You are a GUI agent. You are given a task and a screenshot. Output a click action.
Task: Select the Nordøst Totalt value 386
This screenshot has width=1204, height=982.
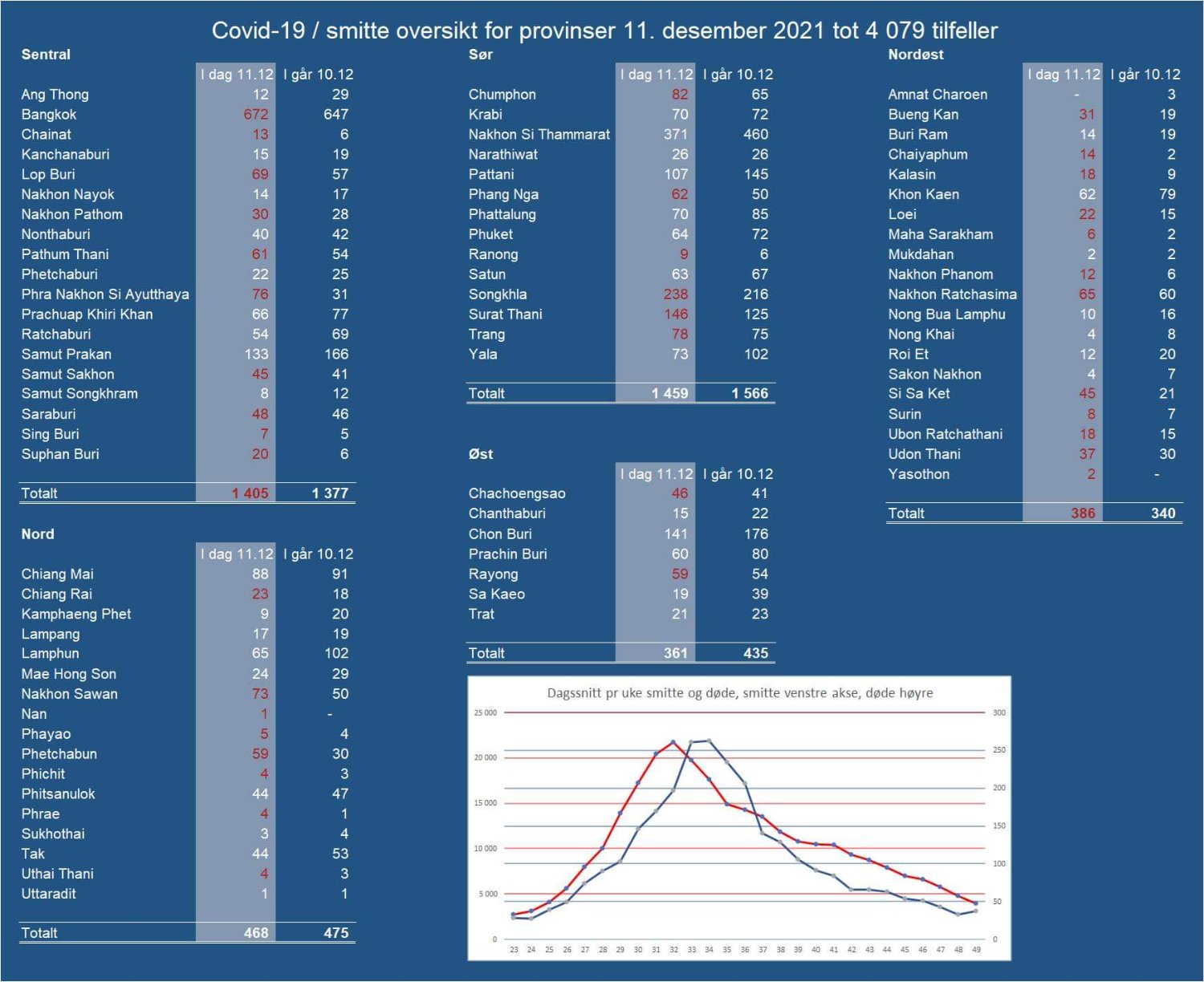coord(1083,513)
